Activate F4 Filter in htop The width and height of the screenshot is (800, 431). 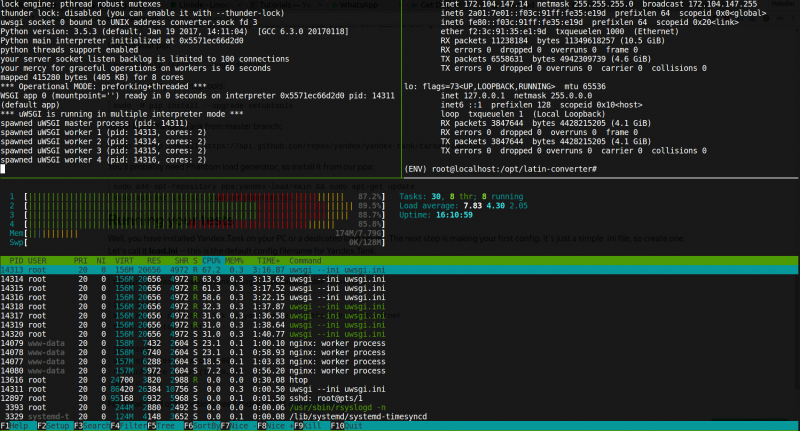129,426
